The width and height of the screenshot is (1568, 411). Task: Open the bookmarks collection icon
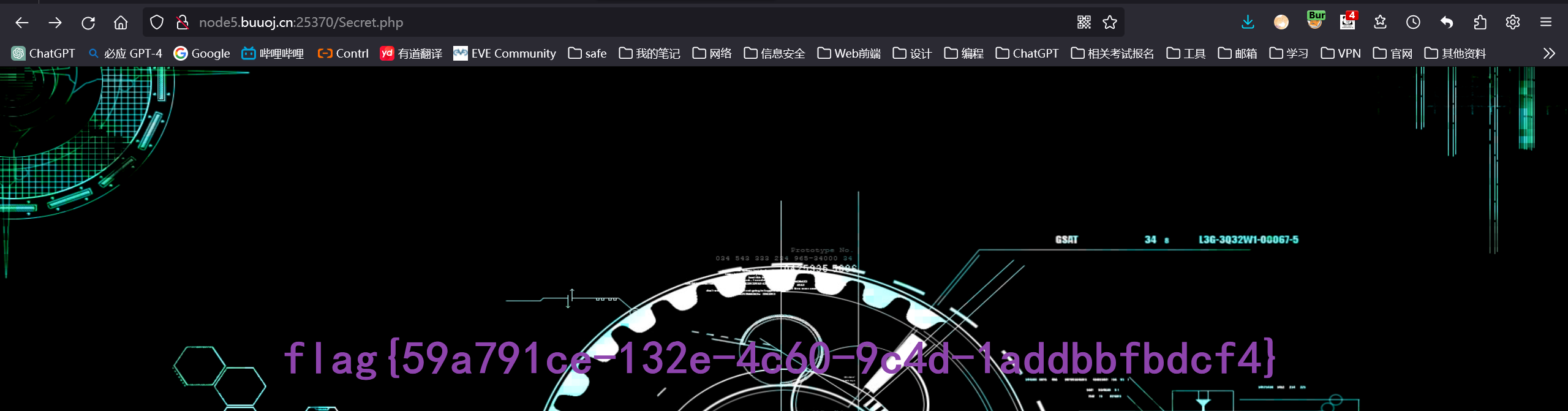(x=1380, y=23)
